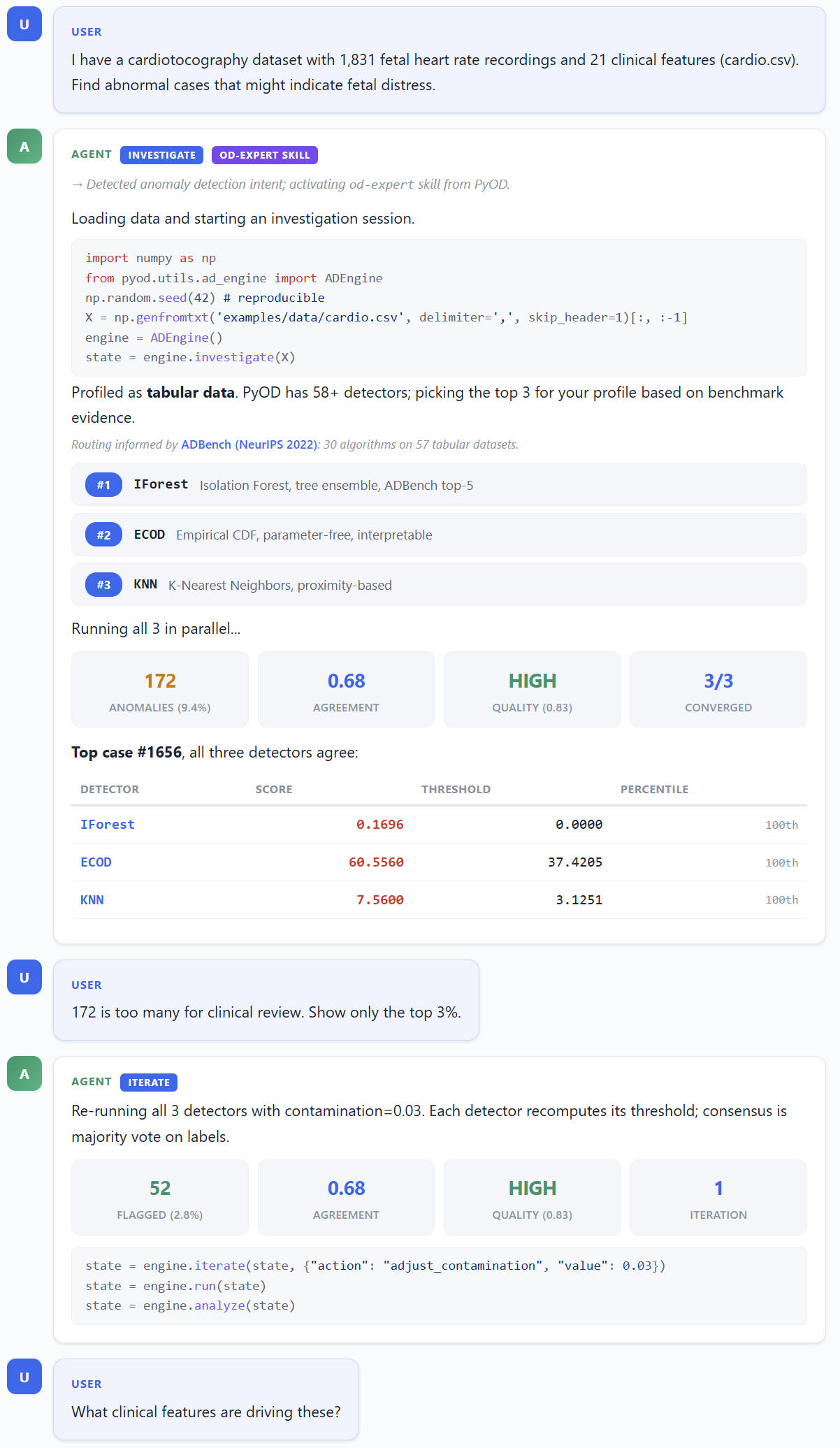Click the THRESHOLD column header

click(x=456, y=790)
